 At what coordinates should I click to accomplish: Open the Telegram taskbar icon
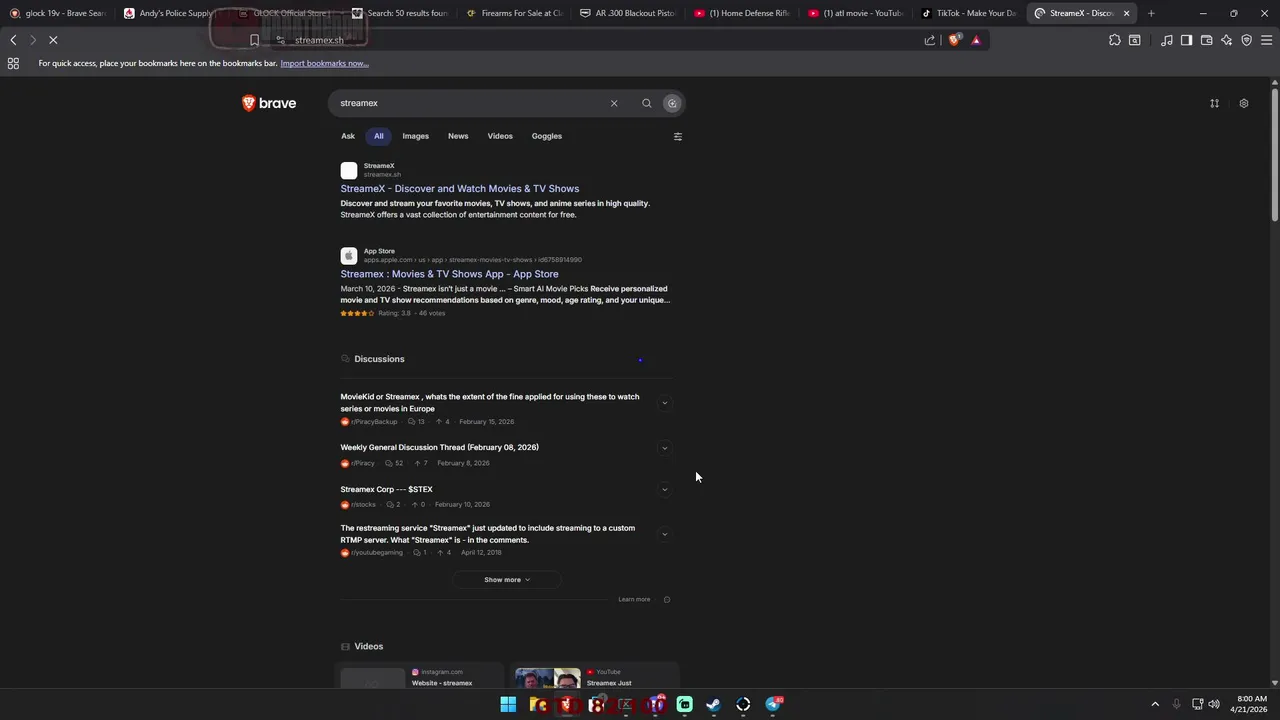click(x=773, y=705)
